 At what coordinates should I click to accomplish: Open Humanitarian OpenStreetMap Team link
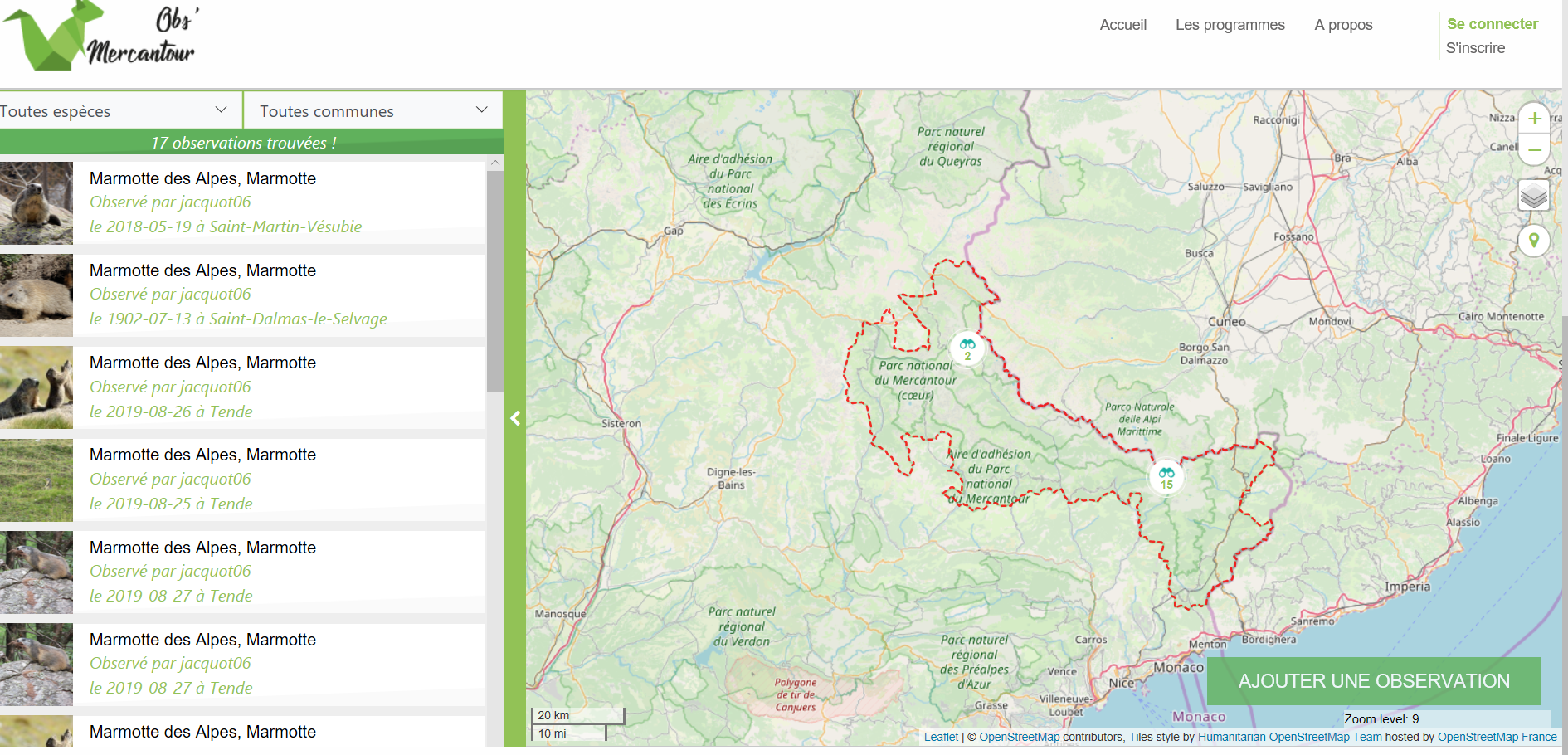click(1289, 737)
